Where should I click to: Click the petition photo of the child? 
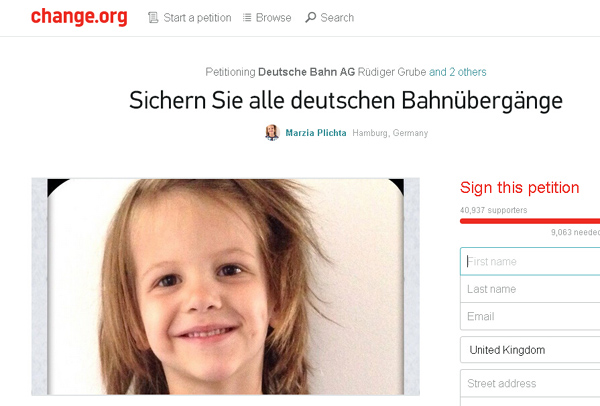(225, 287)
